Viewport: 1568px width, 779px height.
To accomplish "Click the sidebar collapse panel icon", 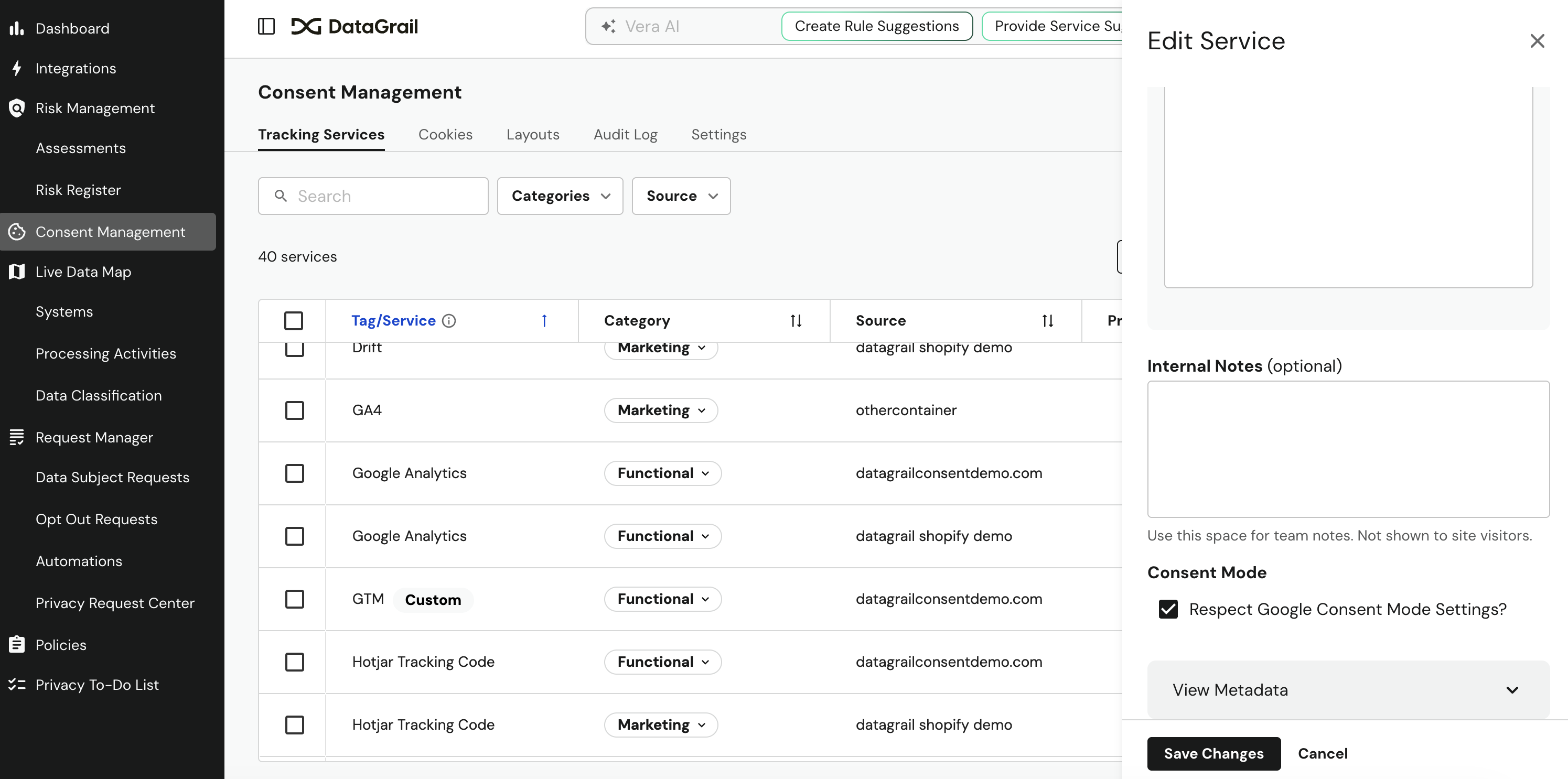I will (266, 26).
